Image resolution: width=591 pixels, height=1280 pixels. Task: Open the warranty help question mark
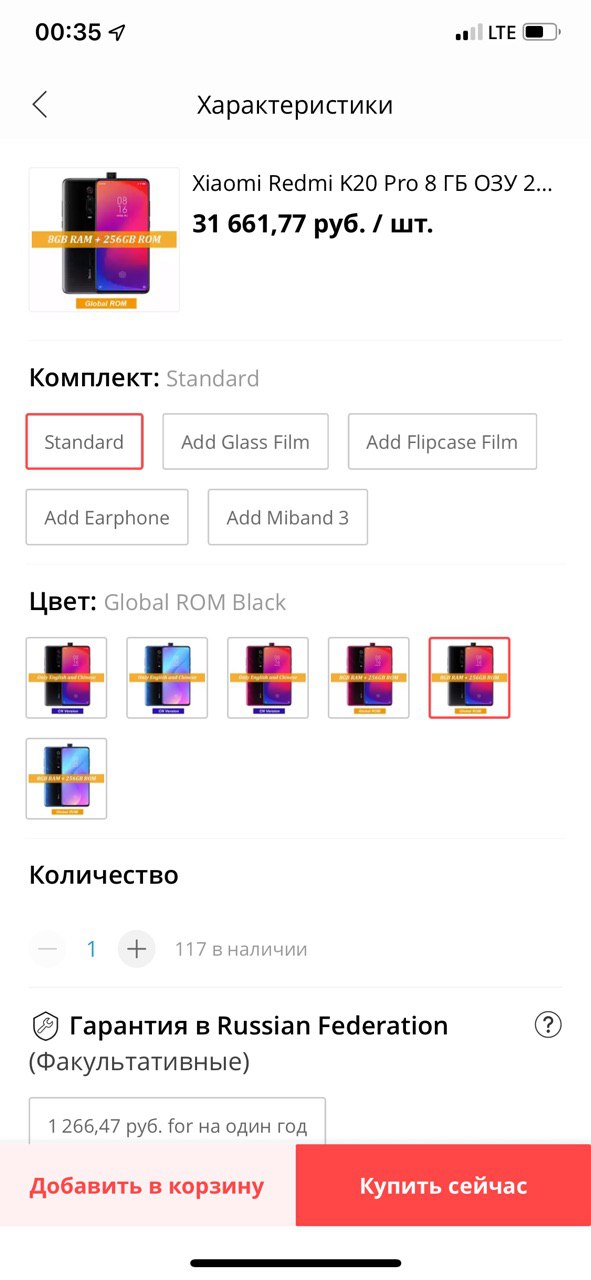pyautogui.click(x=548, y=1025)
